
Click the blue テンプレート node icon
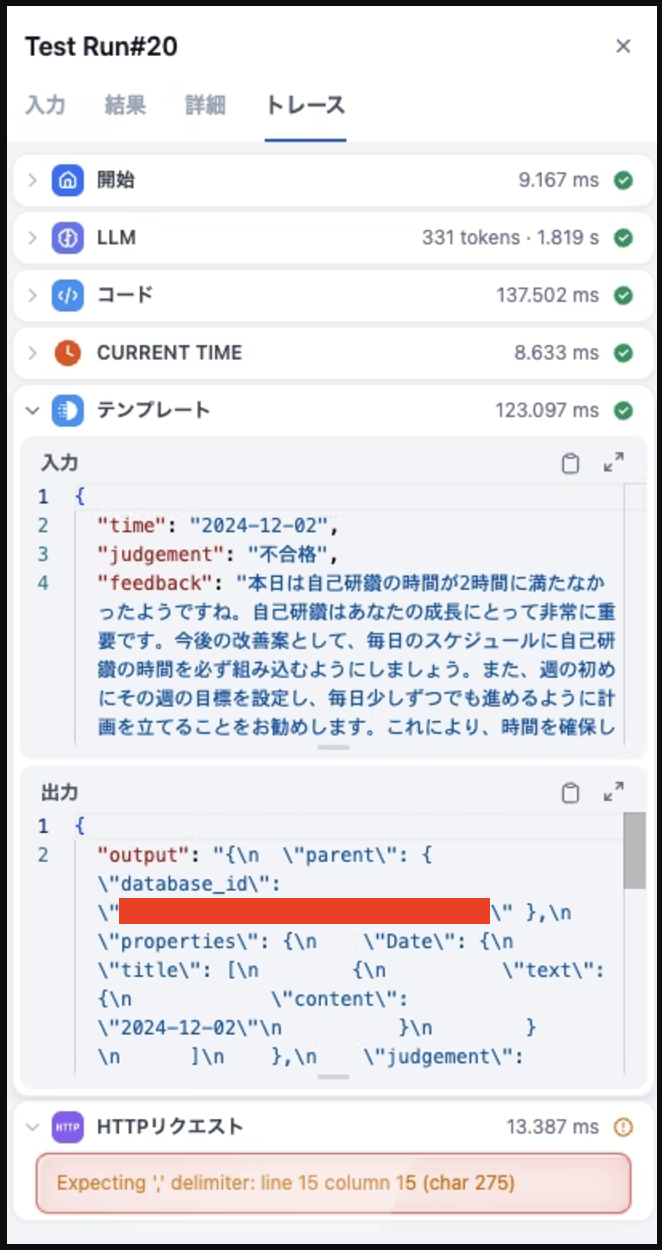point(67,410)
